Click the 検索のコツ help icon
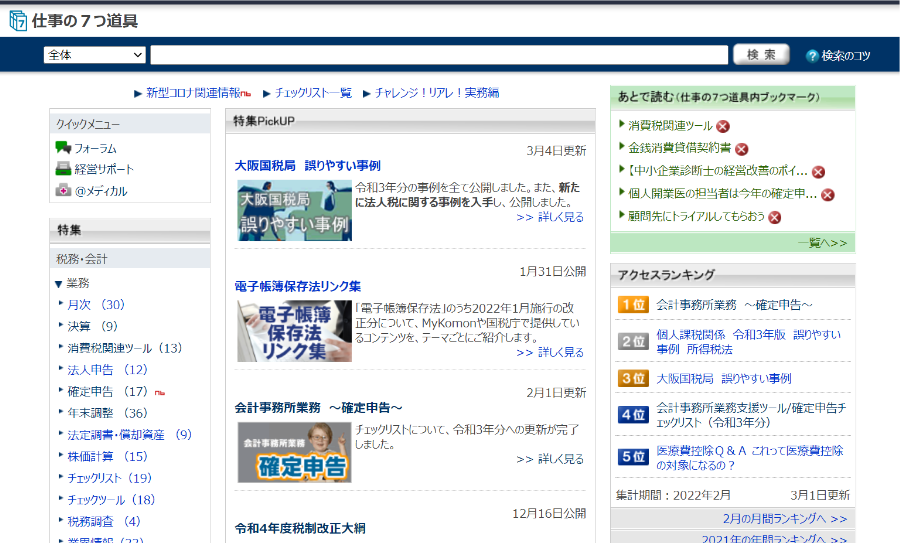This screenshot has height=543, width=900. tap(812, 56)
